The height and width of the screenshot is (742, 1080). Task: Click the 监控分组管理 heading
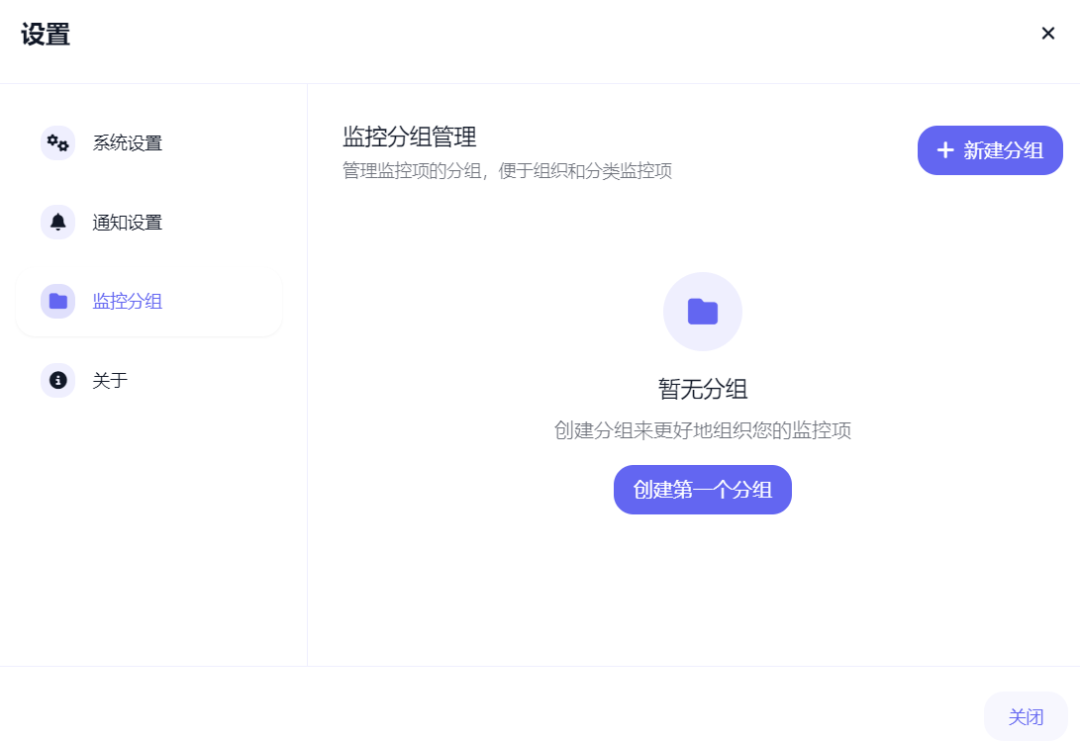click(409, 137)
